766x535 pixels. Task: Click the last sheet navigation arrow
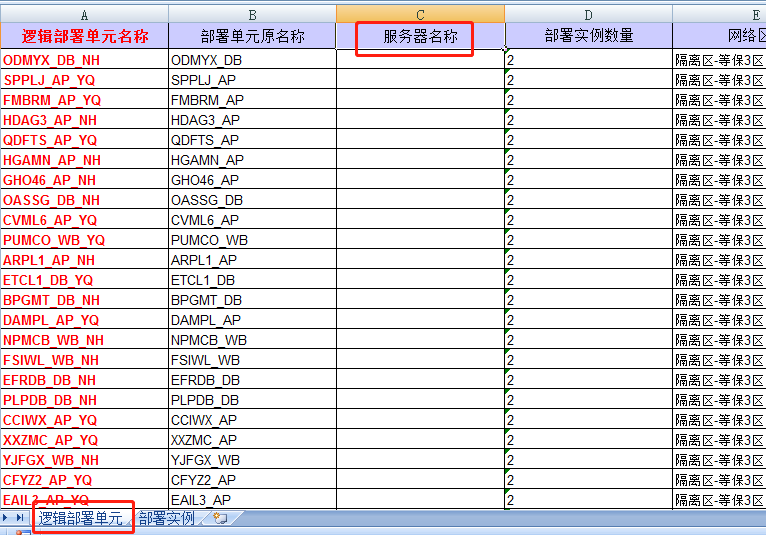click(20, 517)
